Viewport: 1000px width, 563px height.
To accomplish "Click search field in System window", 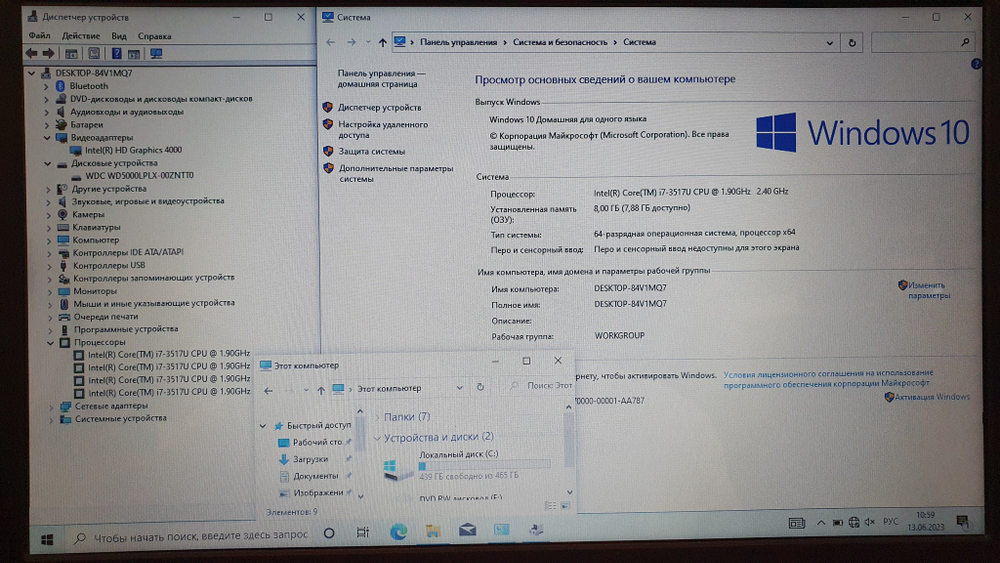I will point(923,42).
